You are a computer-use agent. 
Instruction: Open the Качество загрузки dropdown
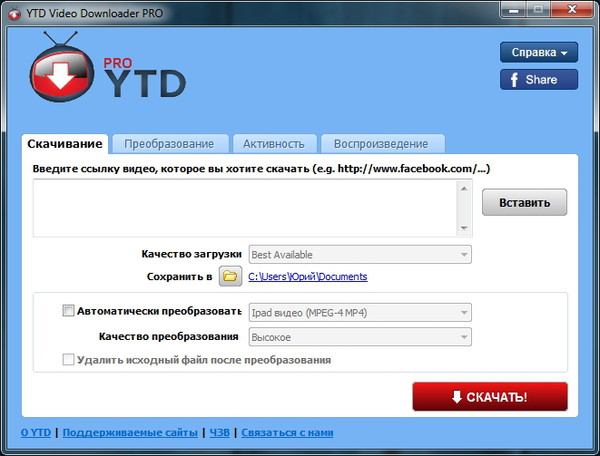coord(360,255)
